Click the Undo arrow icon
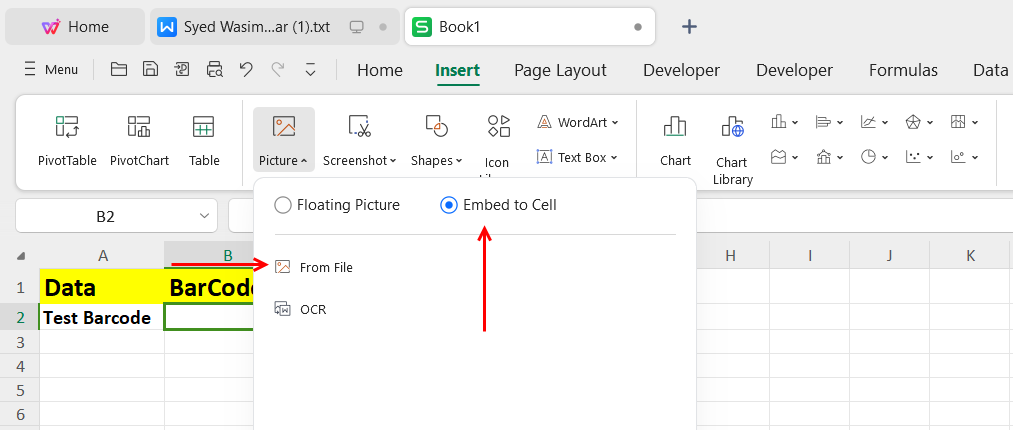The width and height of the screenshot is (1013, 430). (246, 69)
